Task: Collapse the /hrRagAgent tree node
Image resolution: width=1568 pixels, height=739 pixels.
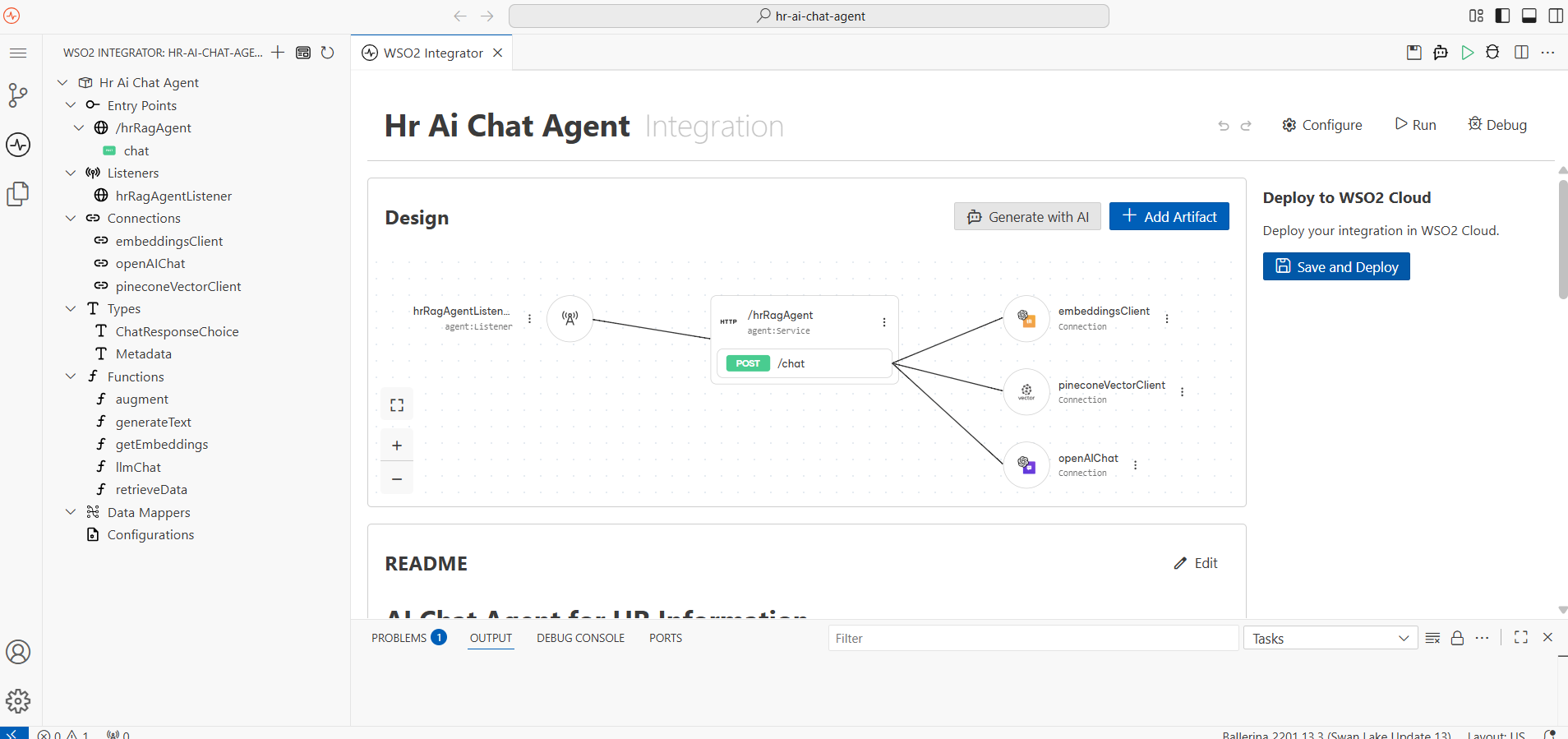Action: pyautogui.click(x=79, y=127)
